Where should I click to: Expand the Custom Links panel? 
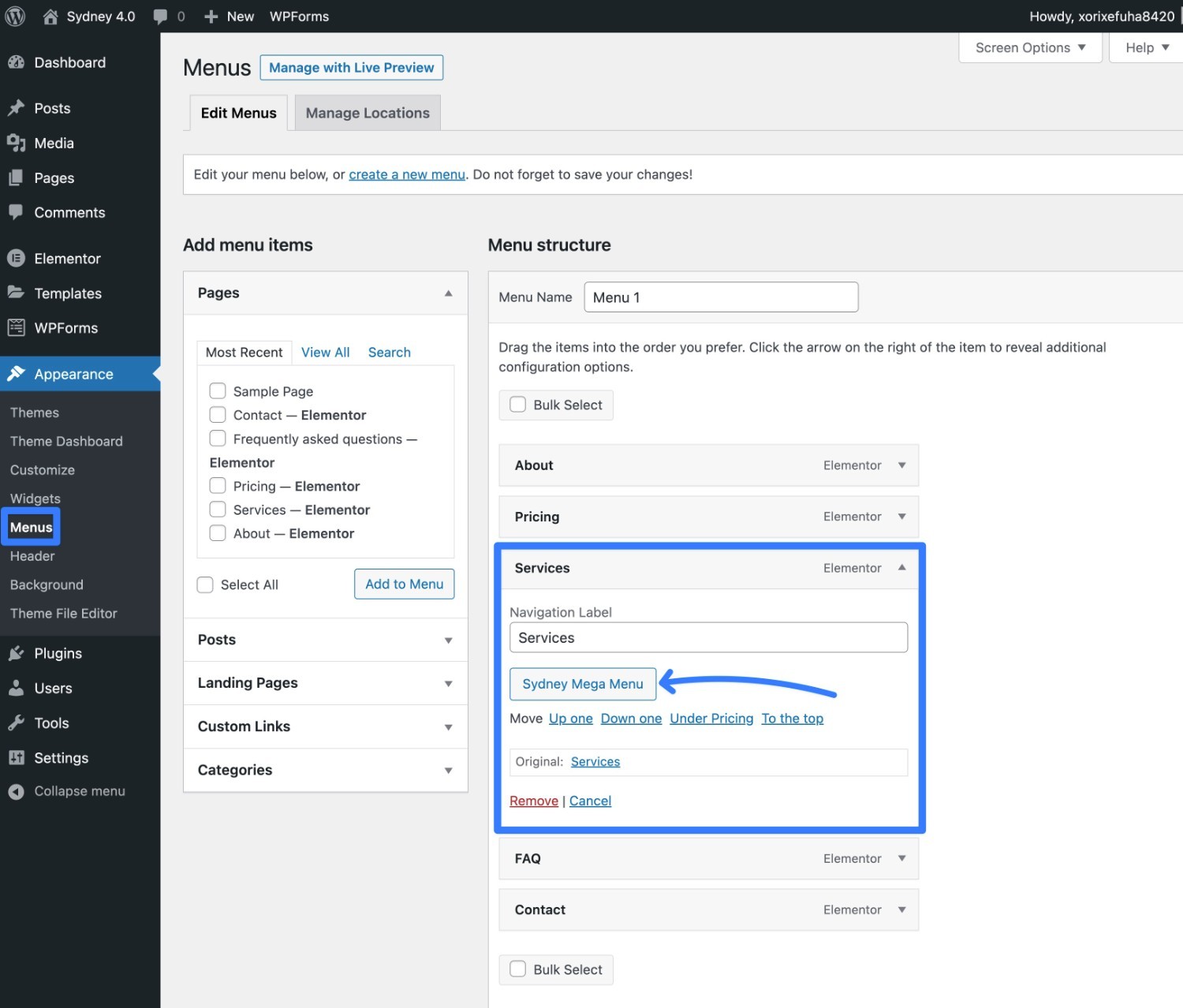325,726
